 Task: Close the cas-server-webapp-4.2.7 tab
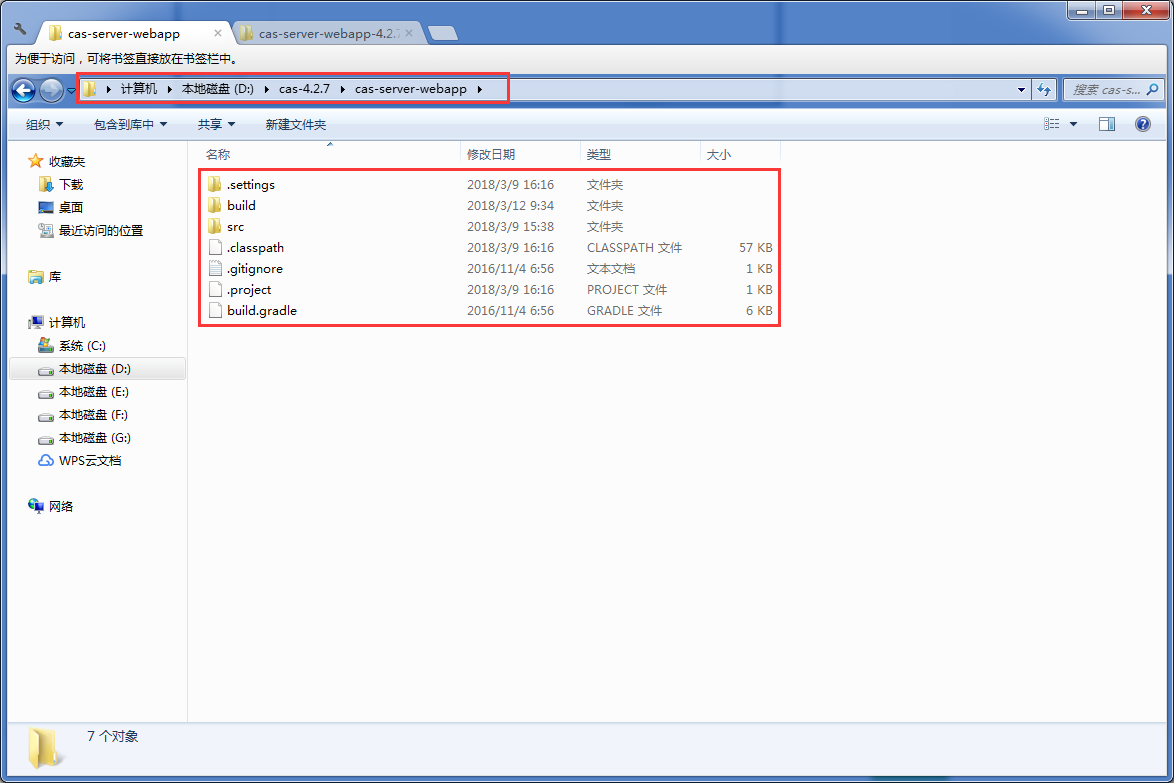409,33
